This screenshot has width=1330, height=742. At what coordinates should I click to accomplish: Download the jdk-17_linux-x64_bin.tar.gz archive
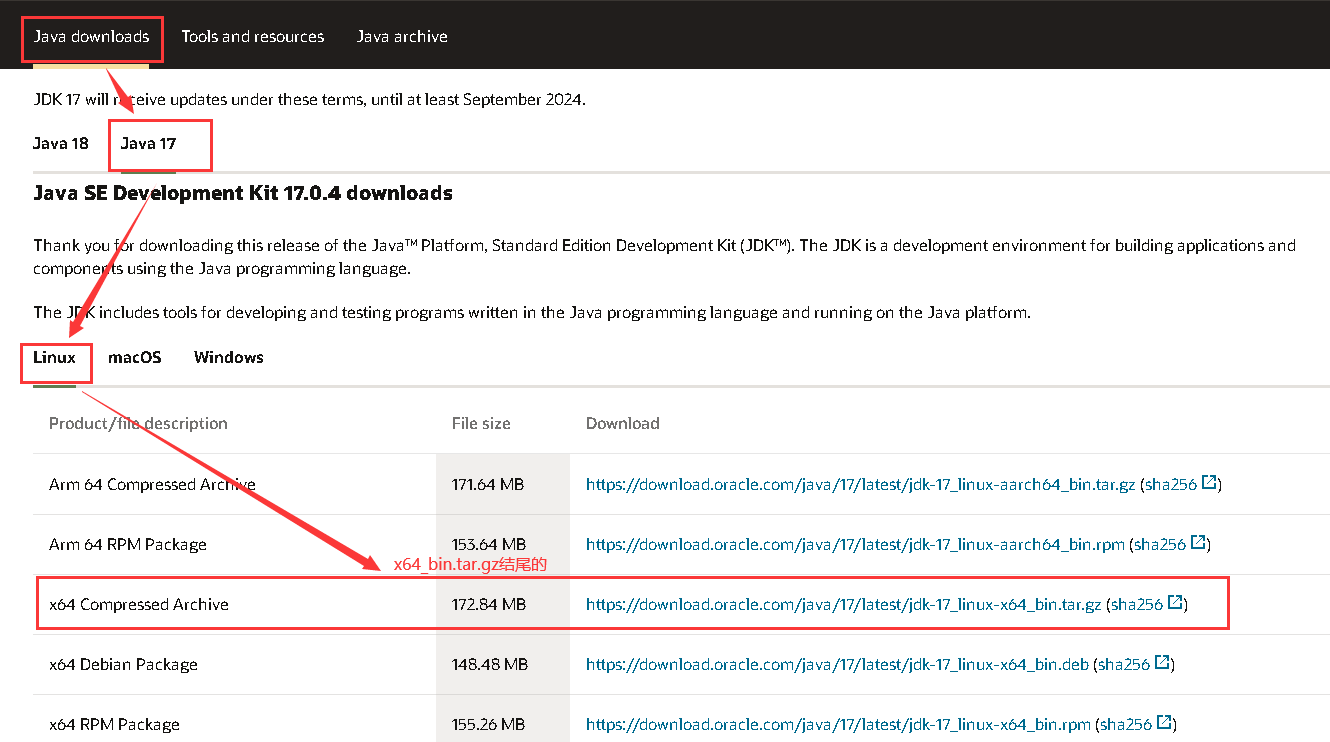coord(843,604)
